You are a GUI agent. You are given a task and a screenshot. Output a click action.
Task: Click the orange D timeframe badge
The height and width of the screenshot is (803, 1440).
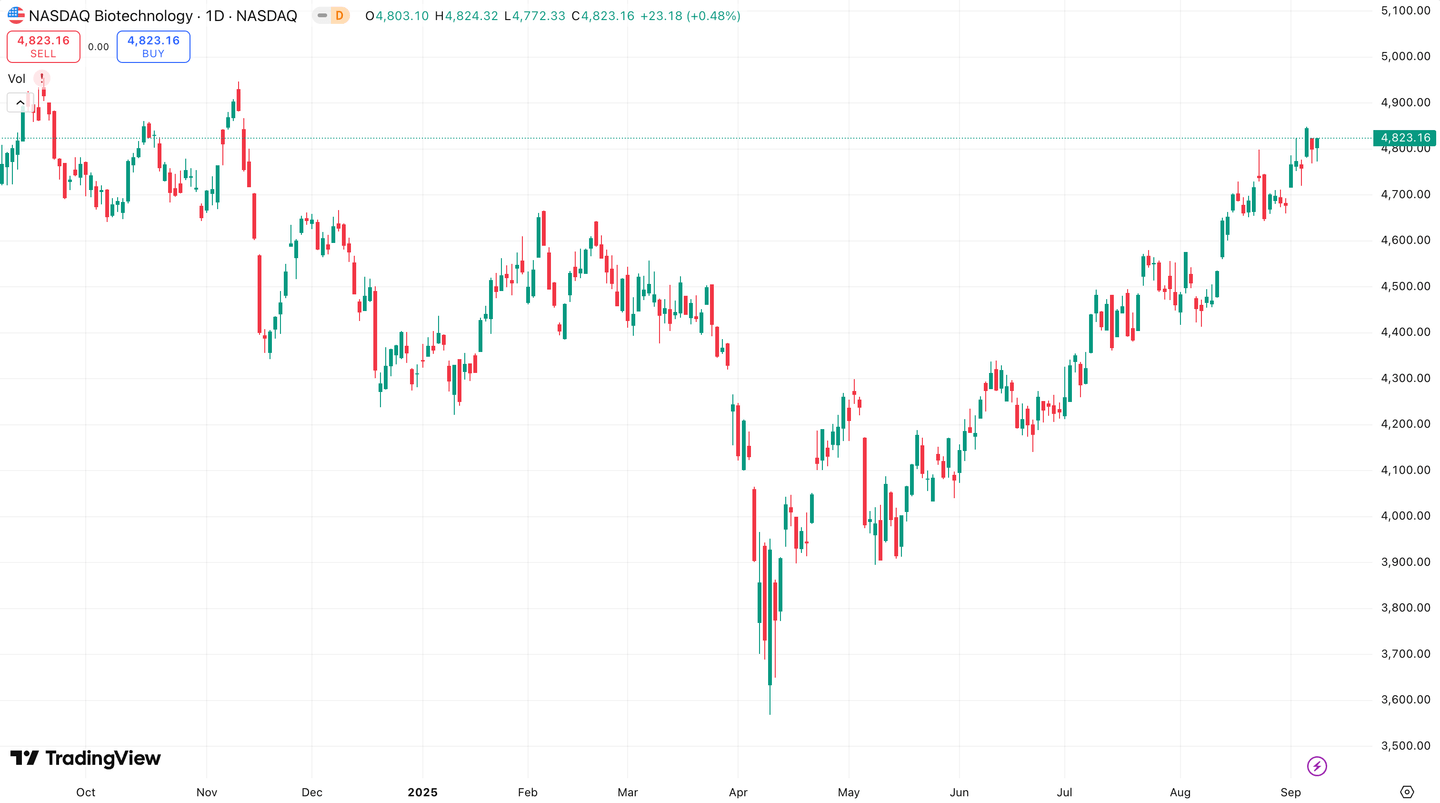point(341,16)
